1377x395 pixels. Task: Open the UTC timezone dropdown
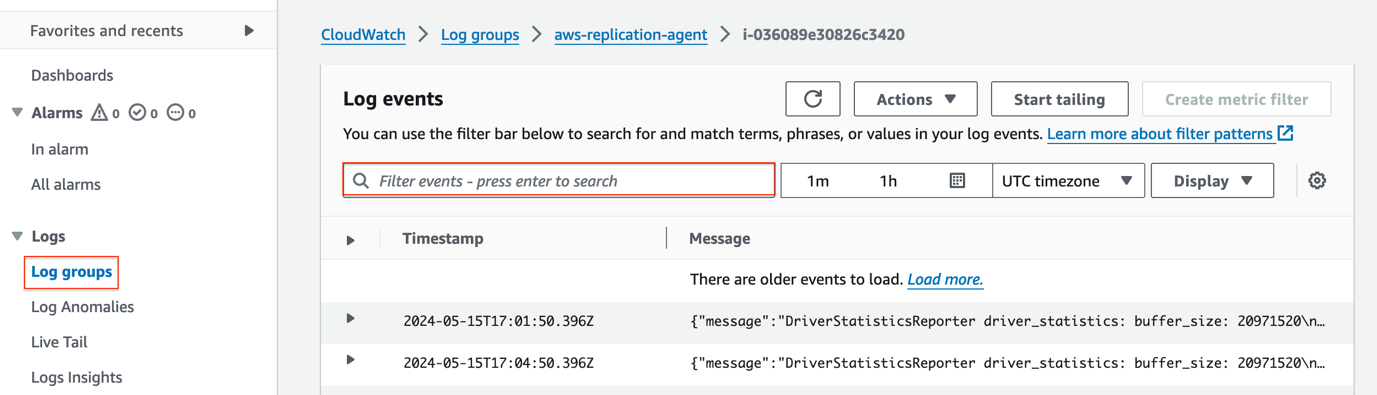[x=1068, y=181]
